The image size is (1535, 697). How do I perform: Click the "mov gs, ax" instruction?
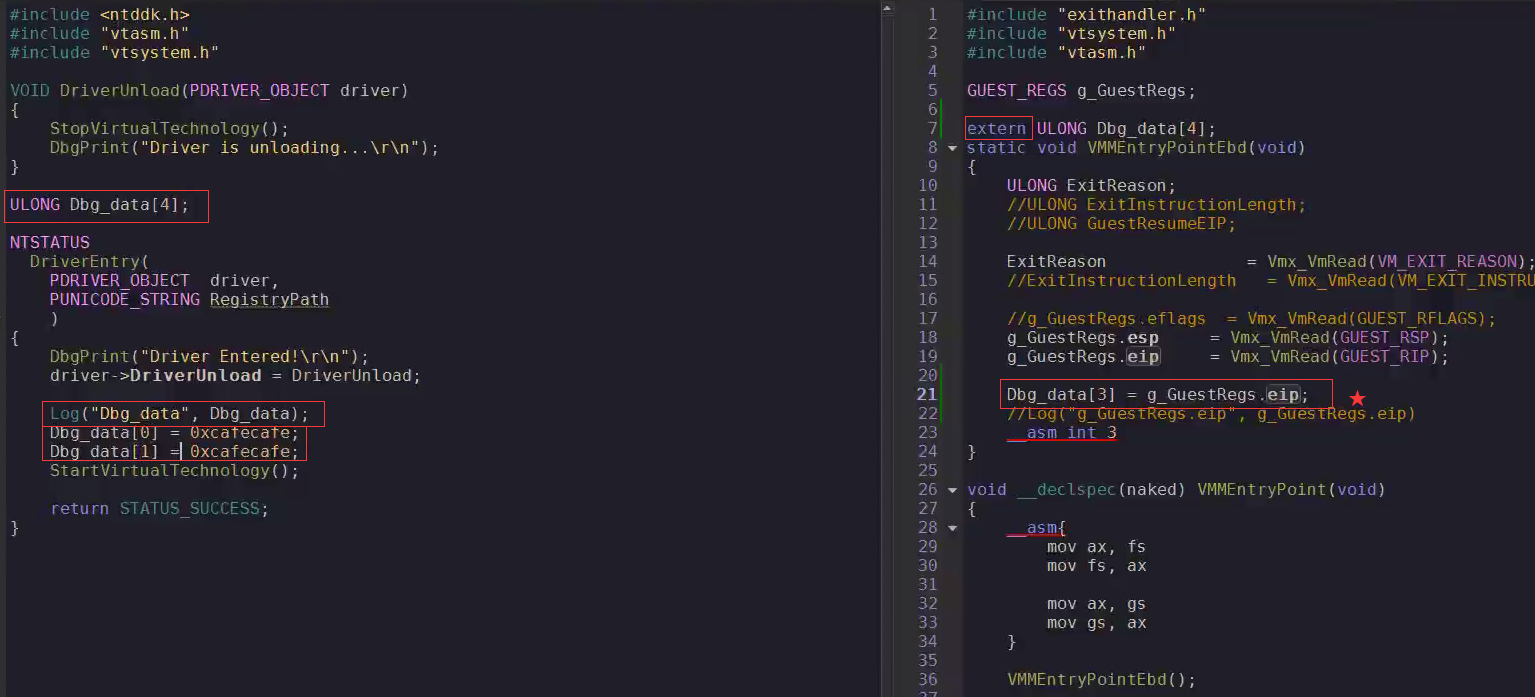point(1096,623)
